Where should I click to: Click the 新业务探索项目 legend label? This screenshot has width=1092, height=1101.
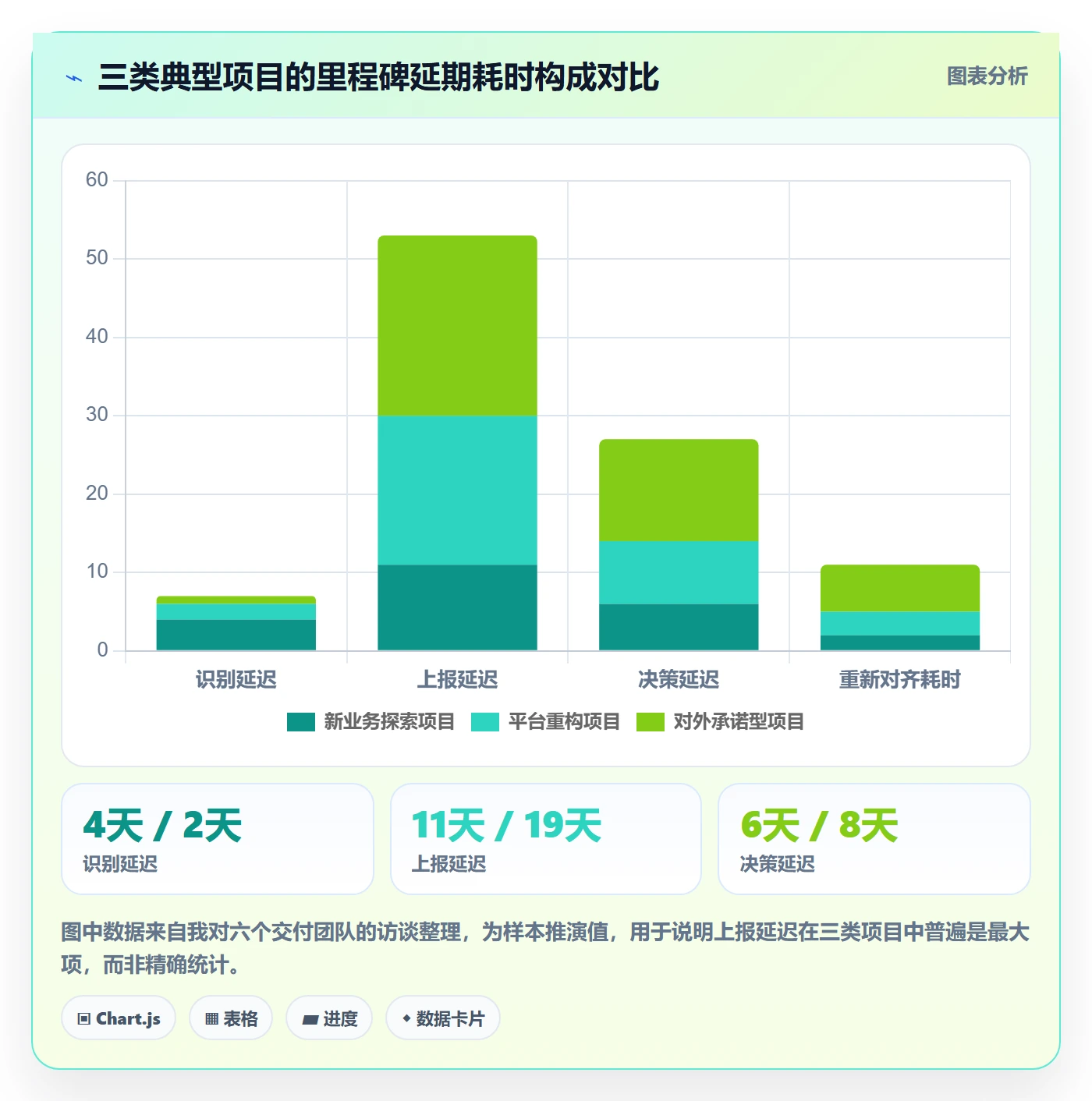389,722
